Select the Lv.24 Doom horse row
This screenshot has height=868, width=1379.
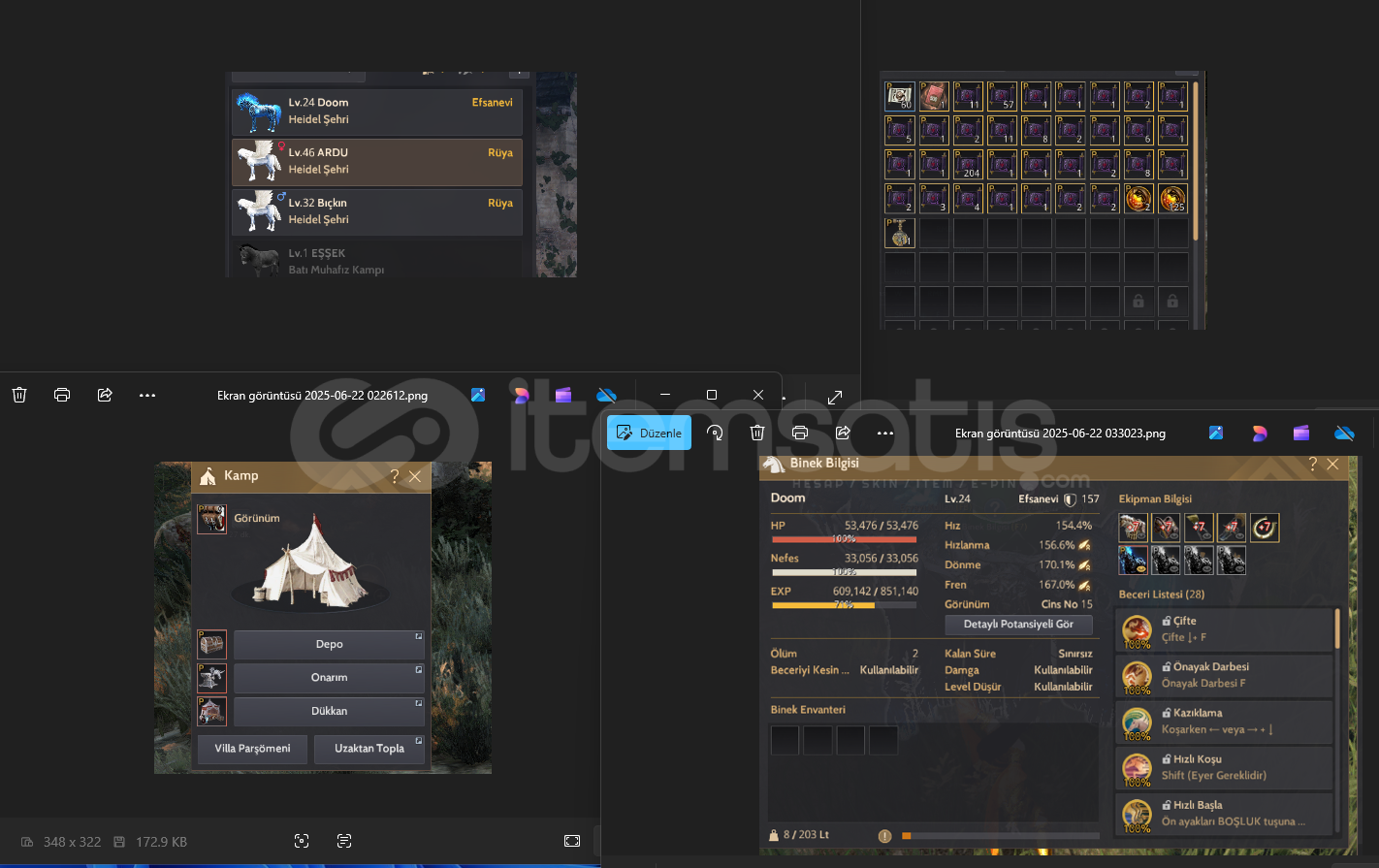click(x=377, y=112)
